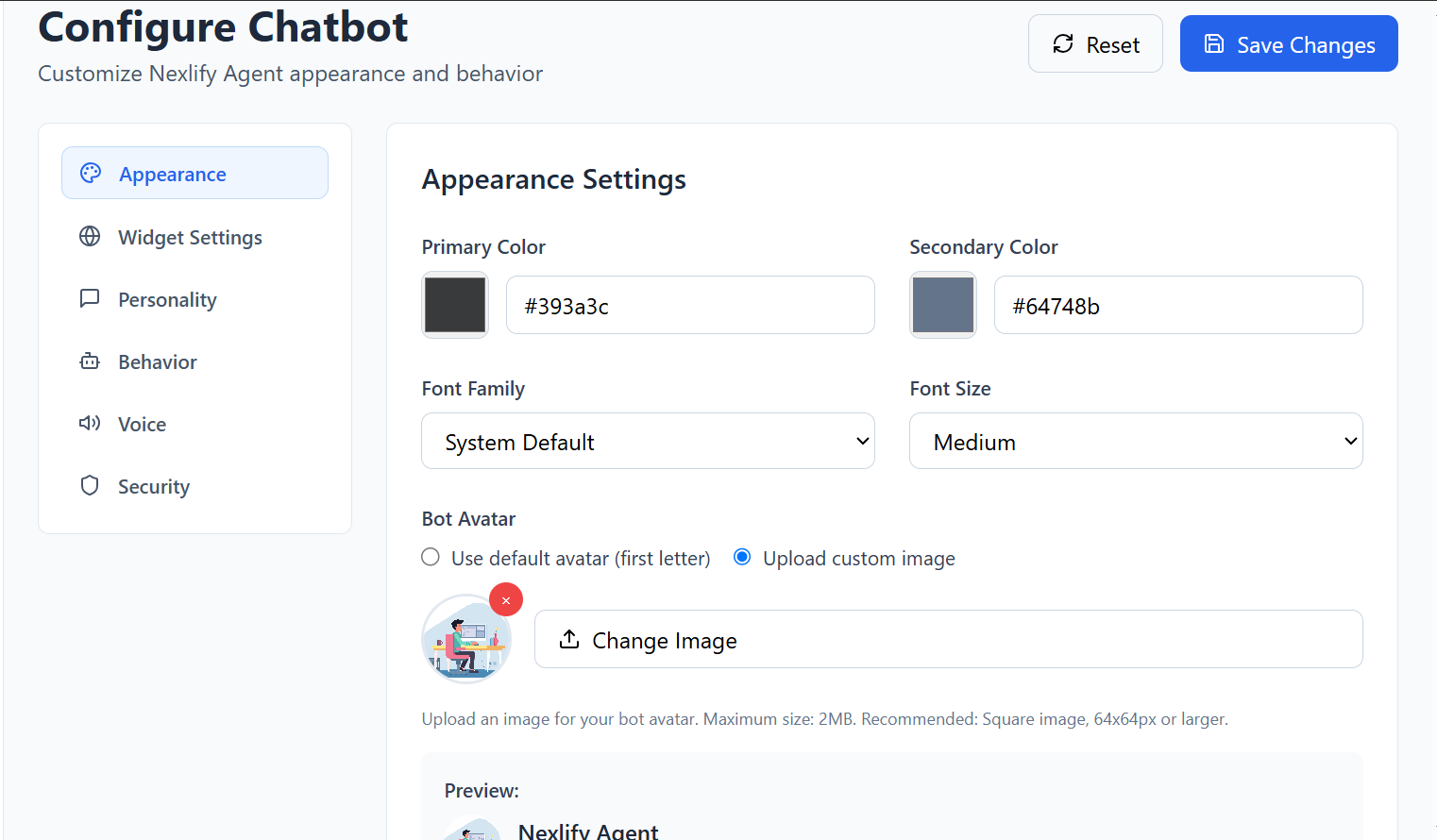Remove the uploaded avatar with the red X
This screenshot has height=840, width=1437.
pyautogui.click(x=506, y=599)
